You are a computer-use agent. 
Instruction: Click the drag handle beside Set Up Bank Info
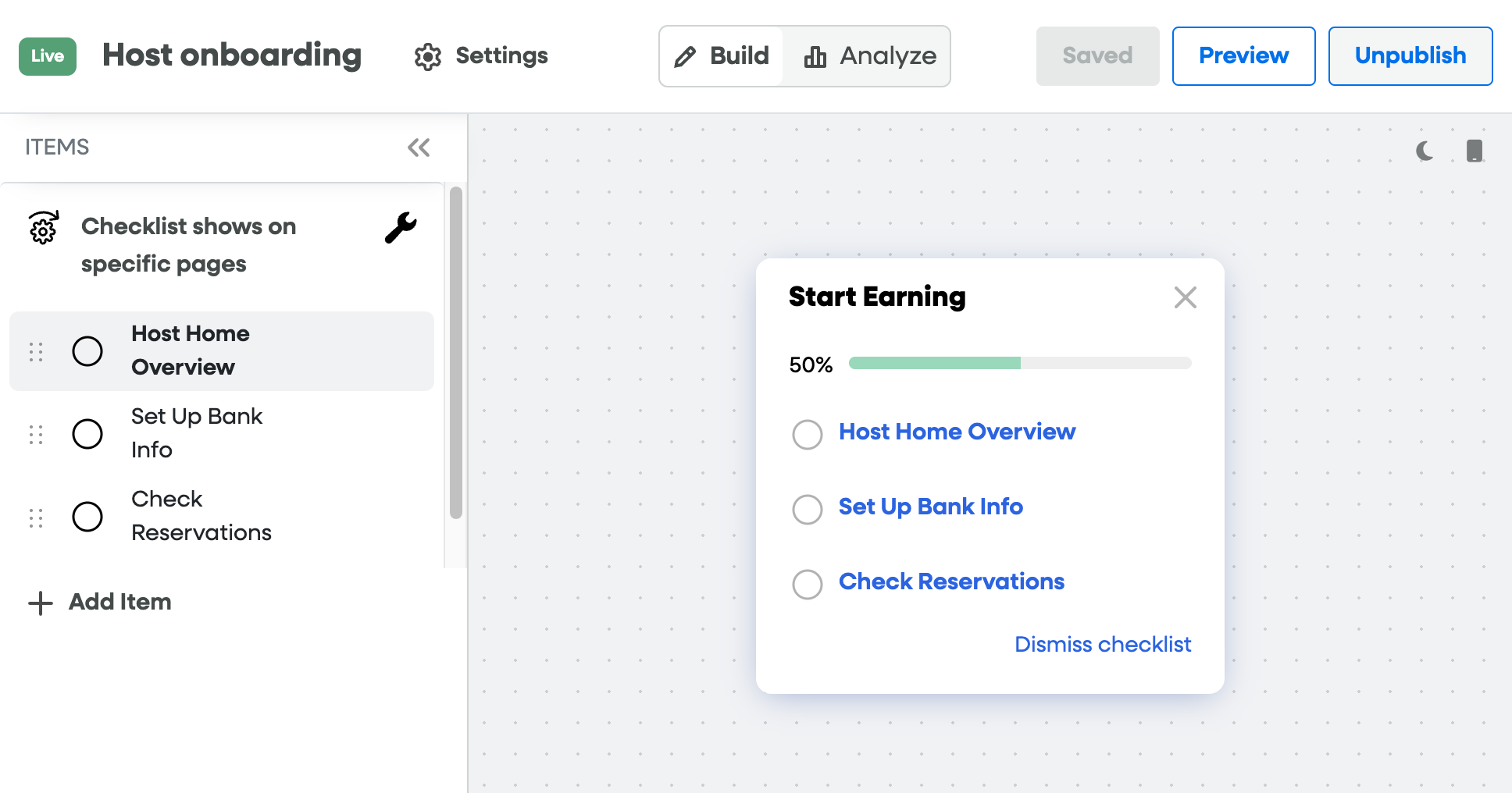36,435
